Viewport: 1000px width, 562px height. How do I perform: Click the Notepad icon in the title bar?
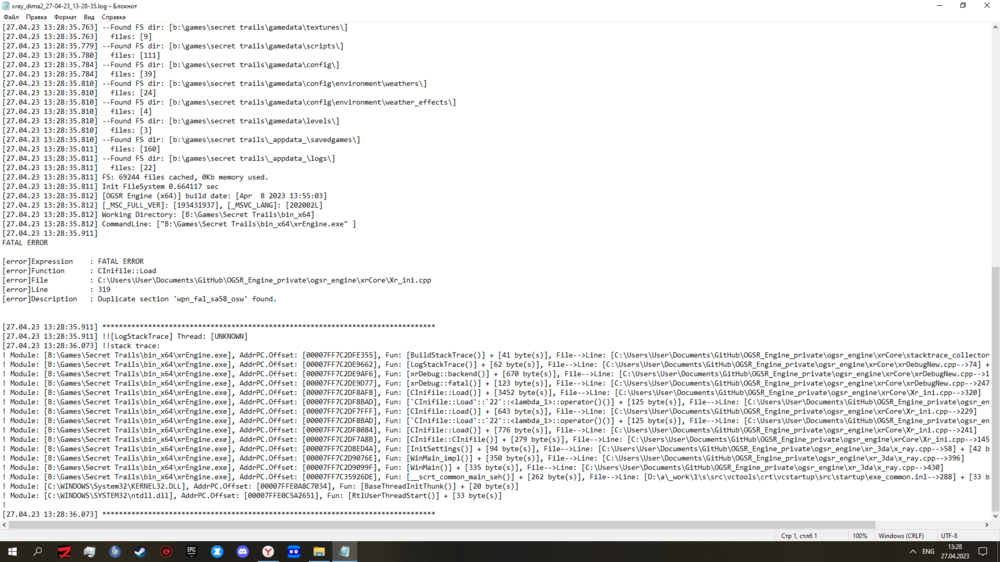click(6, 6)
